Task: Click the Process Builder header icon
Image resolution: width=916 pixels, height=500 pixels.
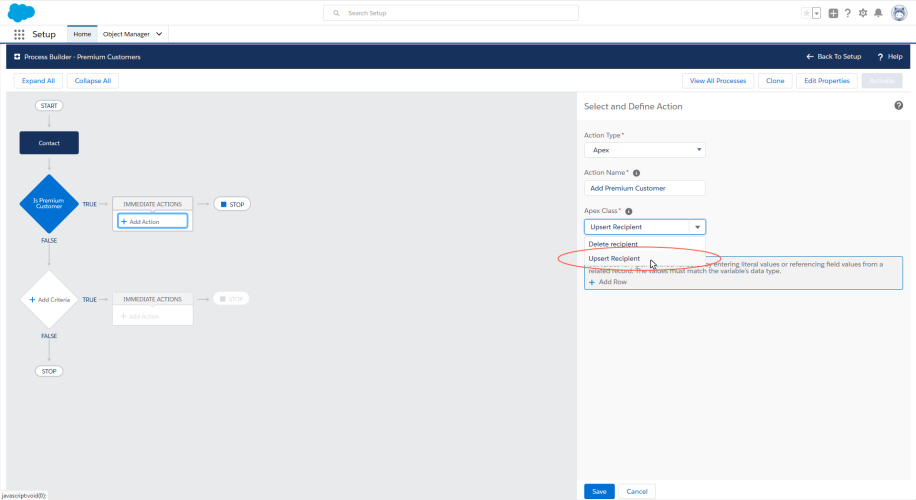Action: pos(17,57)
